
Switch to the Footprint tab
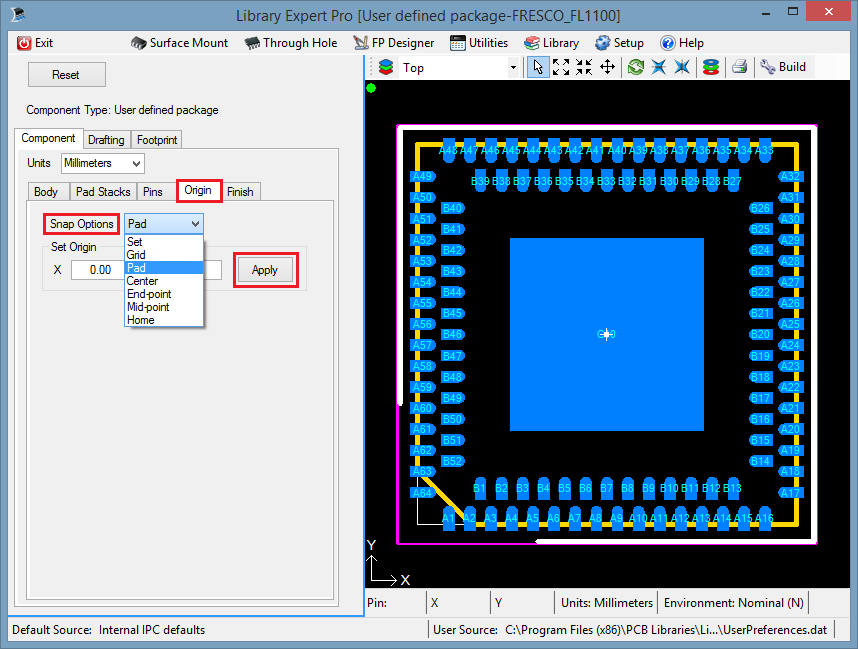coord(157,140)
